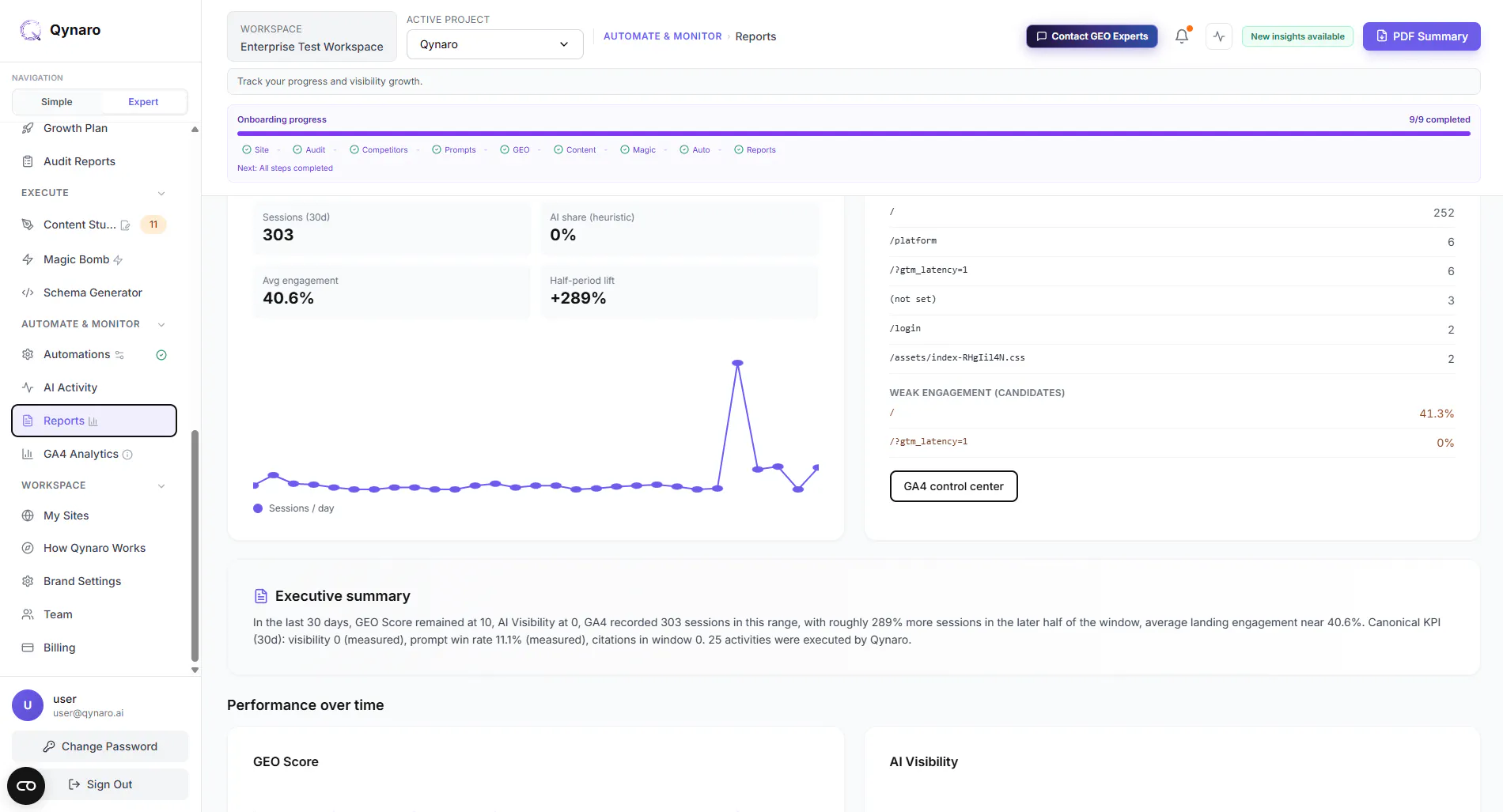This screenshot has height=812, width=1503.
Task: Click the My Sites globe icon
Action: point(28,516)
